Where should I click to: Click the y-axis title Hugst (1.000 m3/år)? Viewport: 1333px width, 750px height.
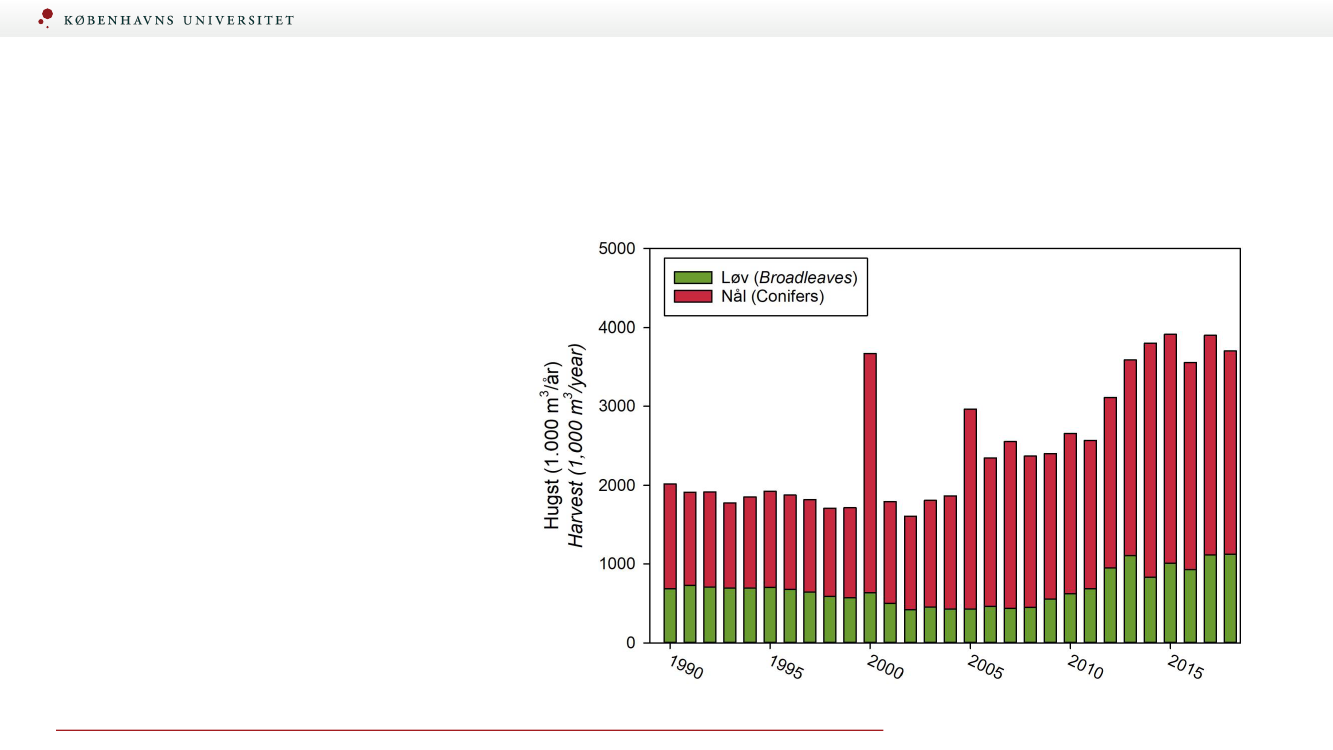click(x=552, y=445)
